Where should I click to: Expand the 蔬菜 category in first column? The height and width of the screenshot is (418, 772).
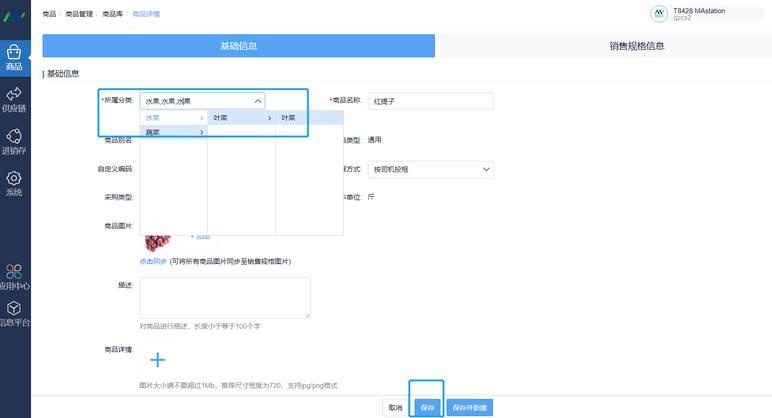174,132
